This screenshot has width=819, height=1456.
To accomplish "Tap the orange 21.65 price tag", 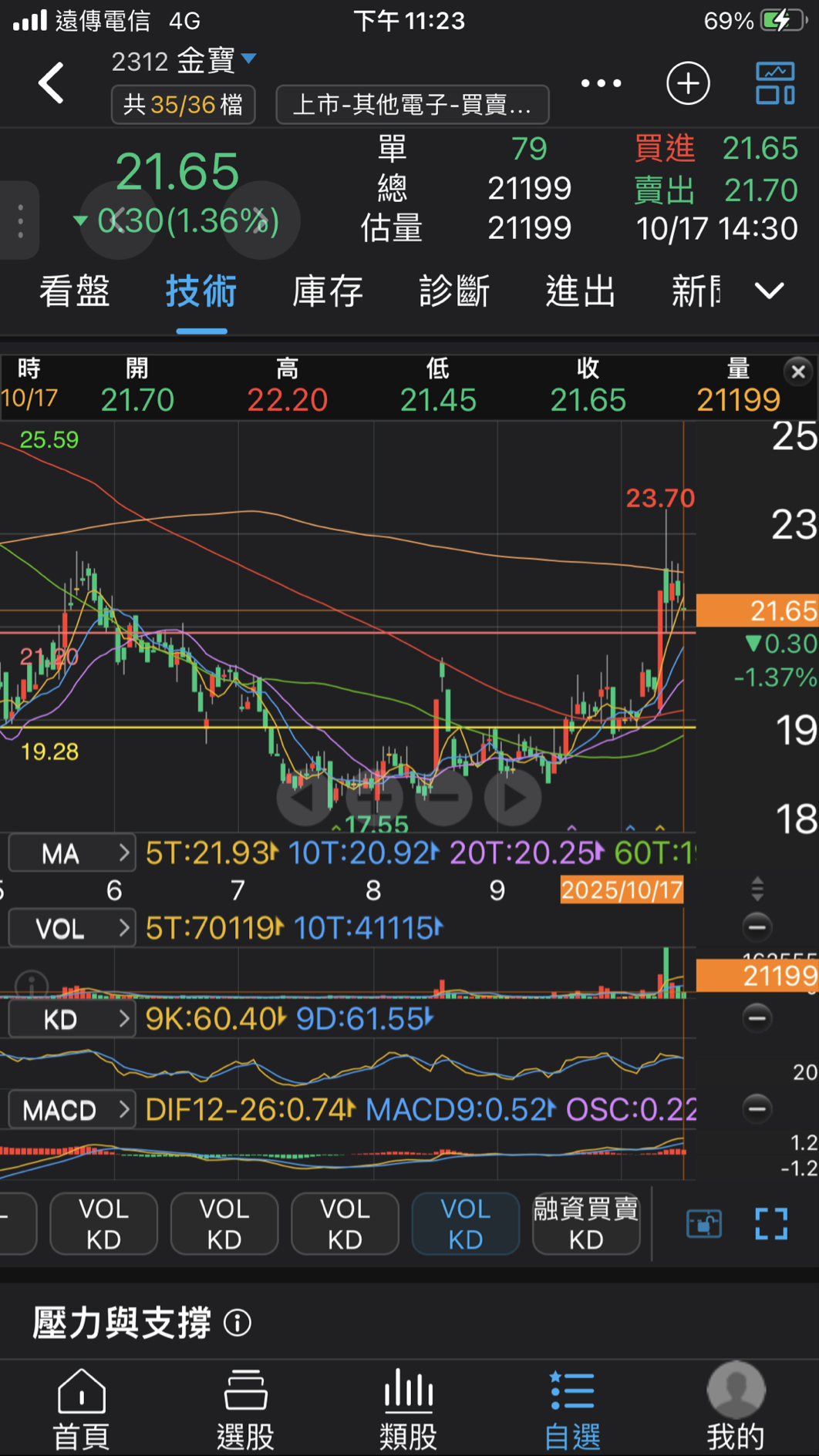I will [x=757, y=610].
